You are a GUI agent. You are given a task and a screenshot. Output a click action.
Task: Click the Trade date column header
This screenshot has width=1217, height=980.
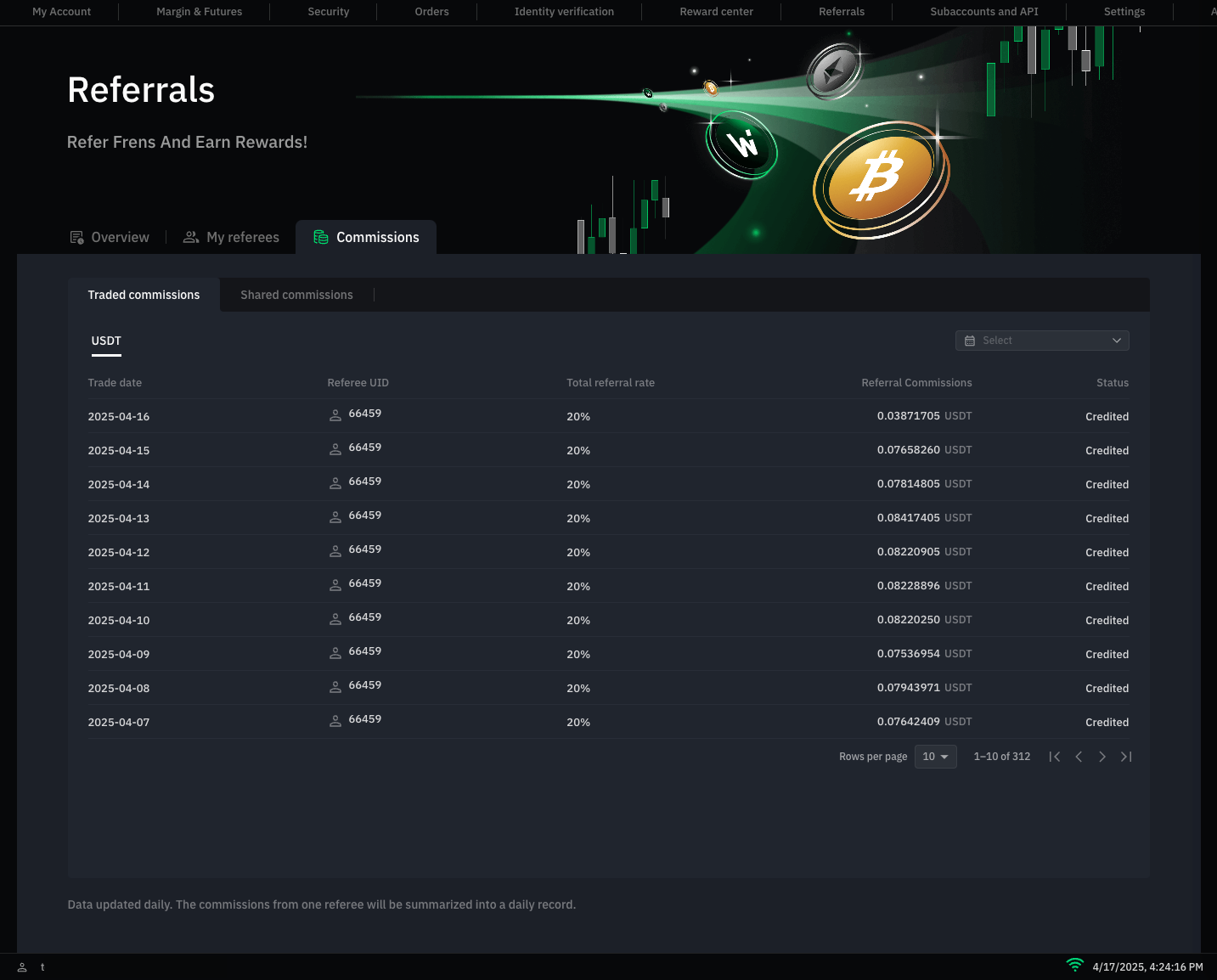click(115, 383)
